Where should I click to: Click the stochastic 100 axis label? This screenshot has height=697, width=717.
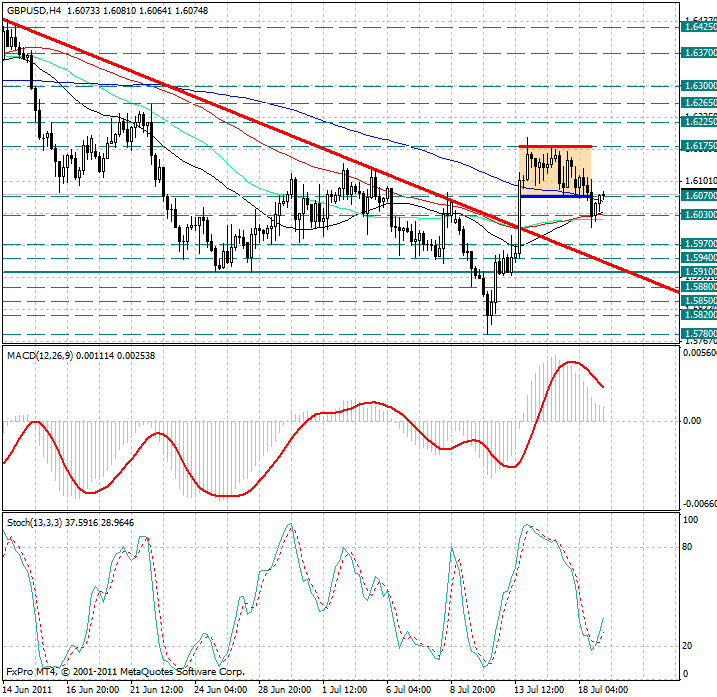(x=690, y=520)
